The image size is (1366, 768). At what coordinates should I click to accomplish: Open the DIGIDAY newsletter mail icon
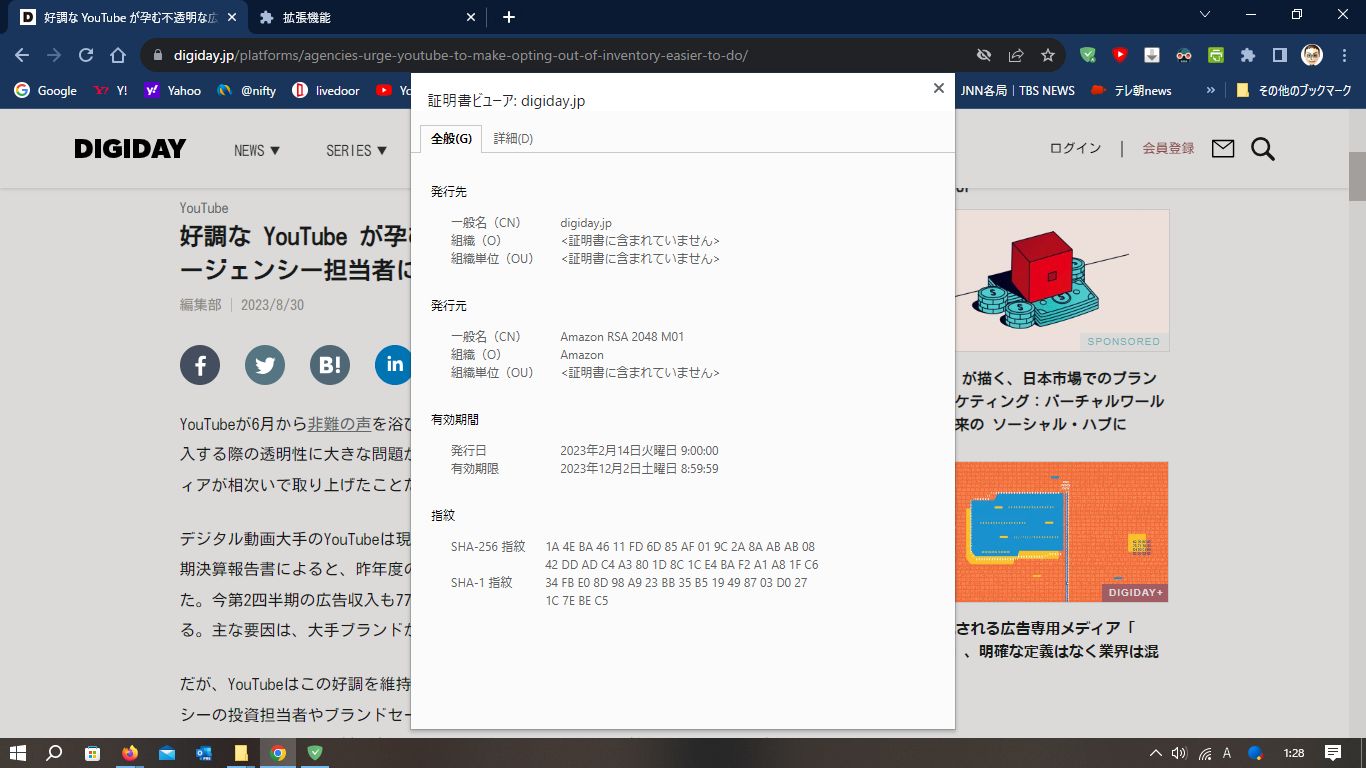(x=1221, y=148)
